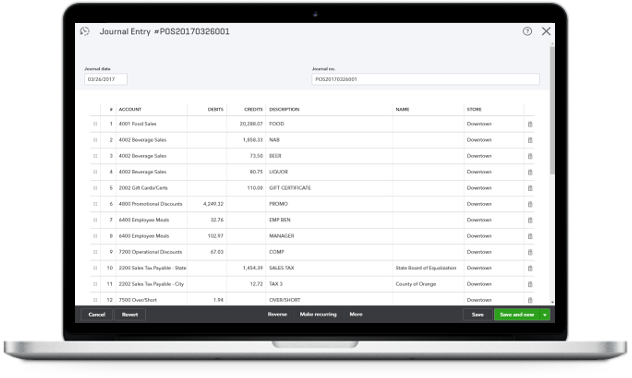Click the green Save and new button
This screenshot has width=632, height=378.
pos(517,315)
